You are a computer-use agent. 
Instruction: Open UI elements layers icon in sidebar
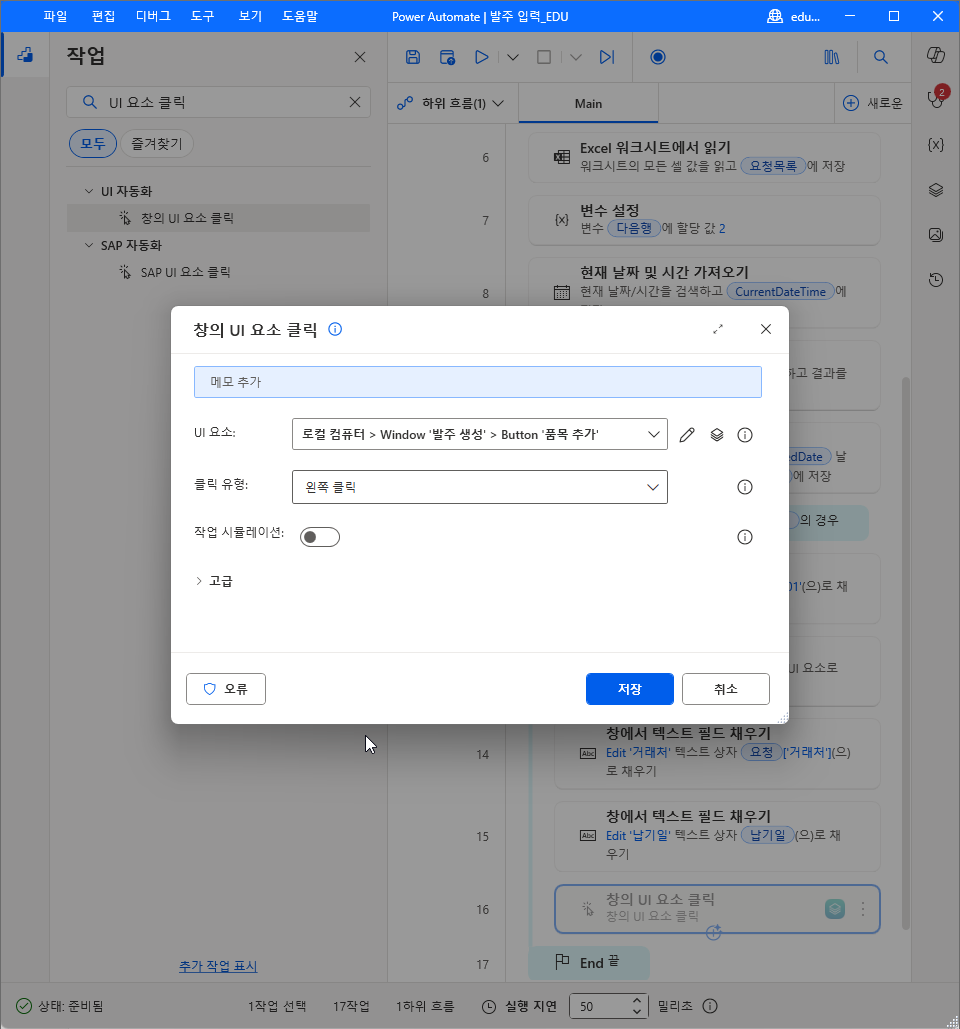pos(936,190)
